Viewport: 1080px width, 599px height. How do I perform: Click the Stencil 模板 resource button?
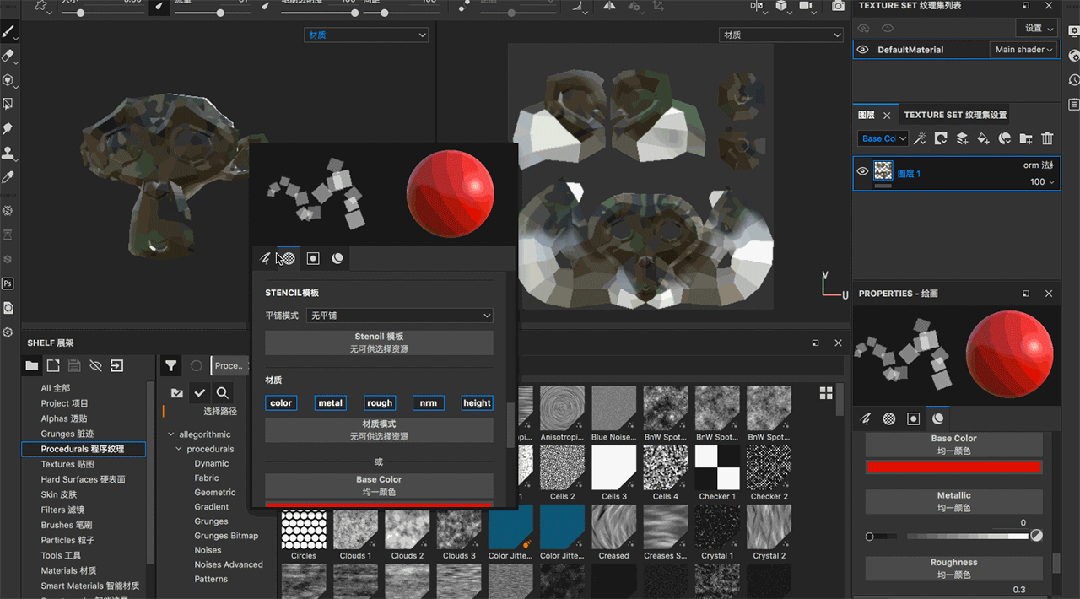[x=380, y=343]
